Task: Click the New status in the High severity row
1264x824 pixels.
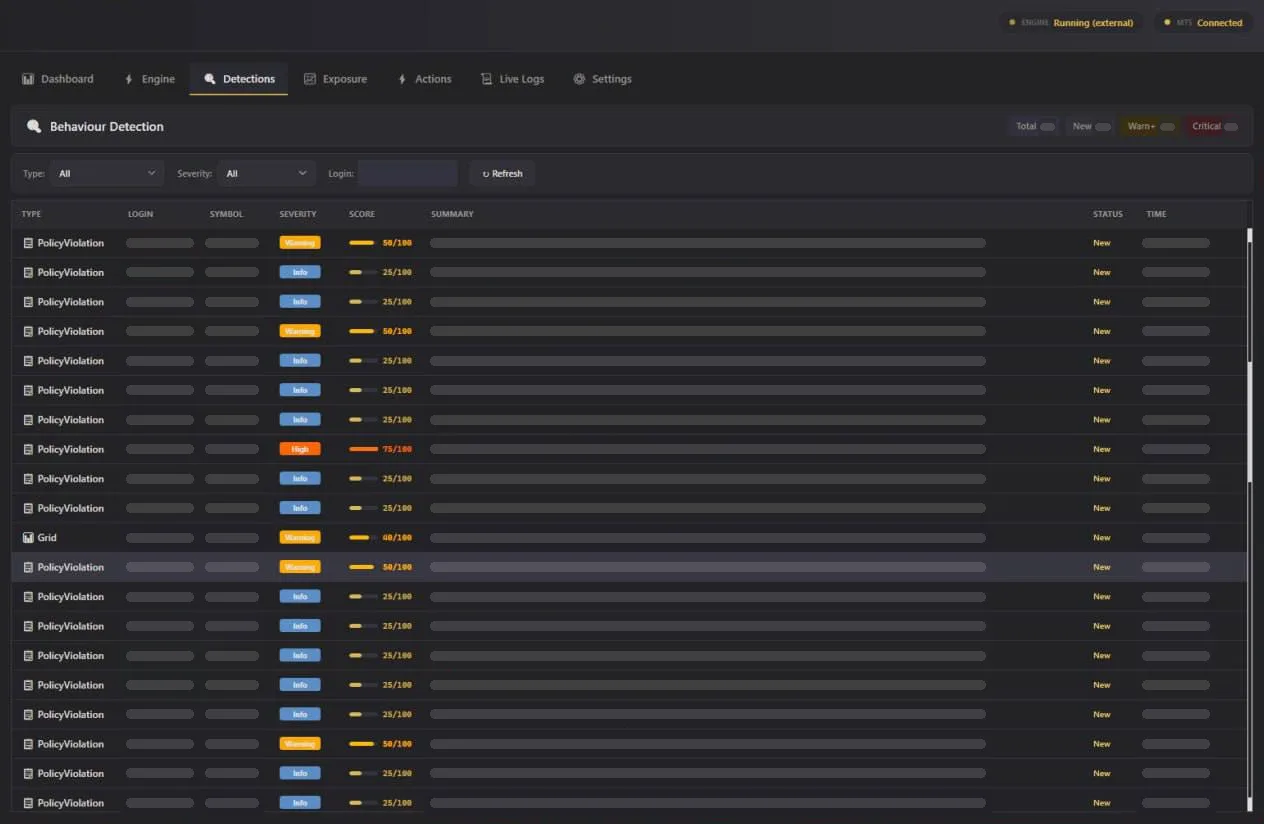Action: point(1101,449)
